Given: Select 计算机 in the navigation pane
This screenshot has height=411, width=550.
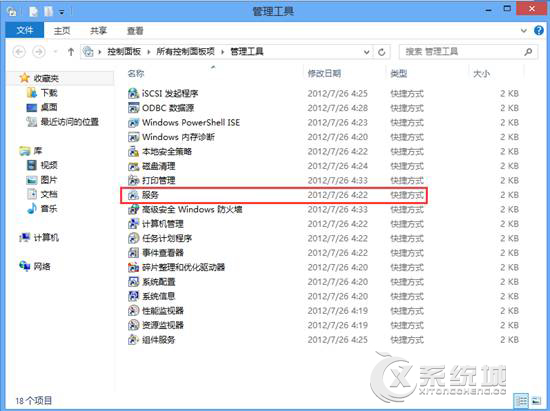Looking at the screenshot, I should [x=46, y=237].
